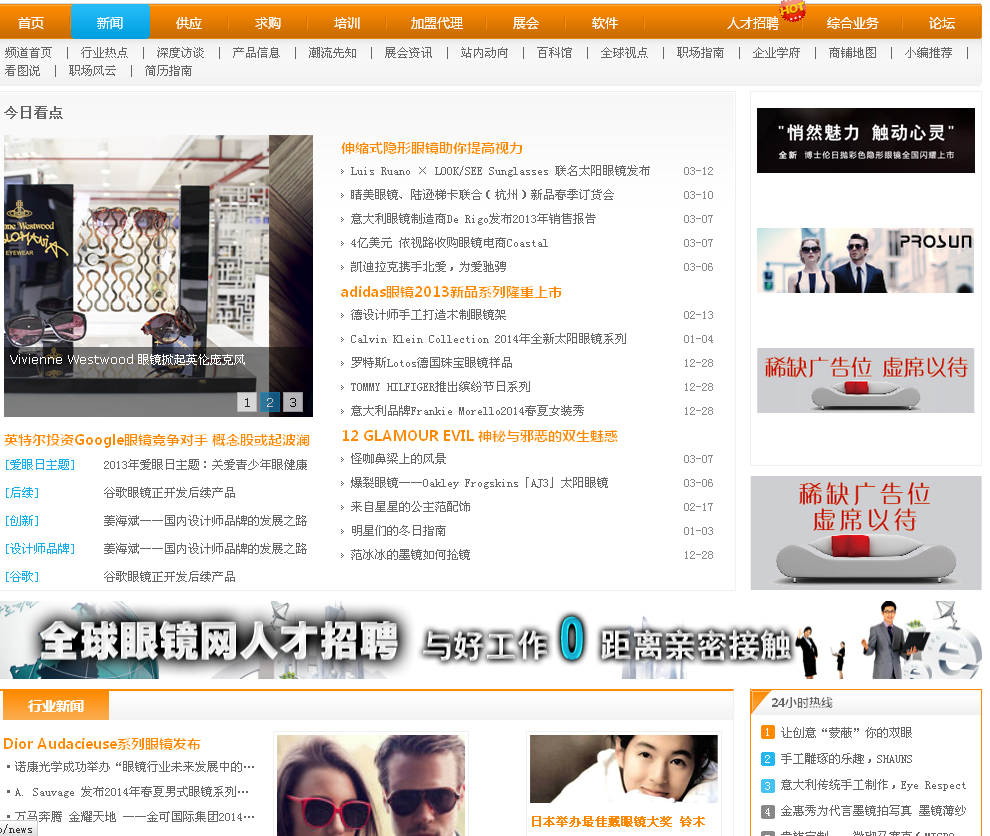This screenshot has height=836, width=990.
Task: Open the 日本举办最佳戴眼镜大奖 article link
Action: [618, 821]
